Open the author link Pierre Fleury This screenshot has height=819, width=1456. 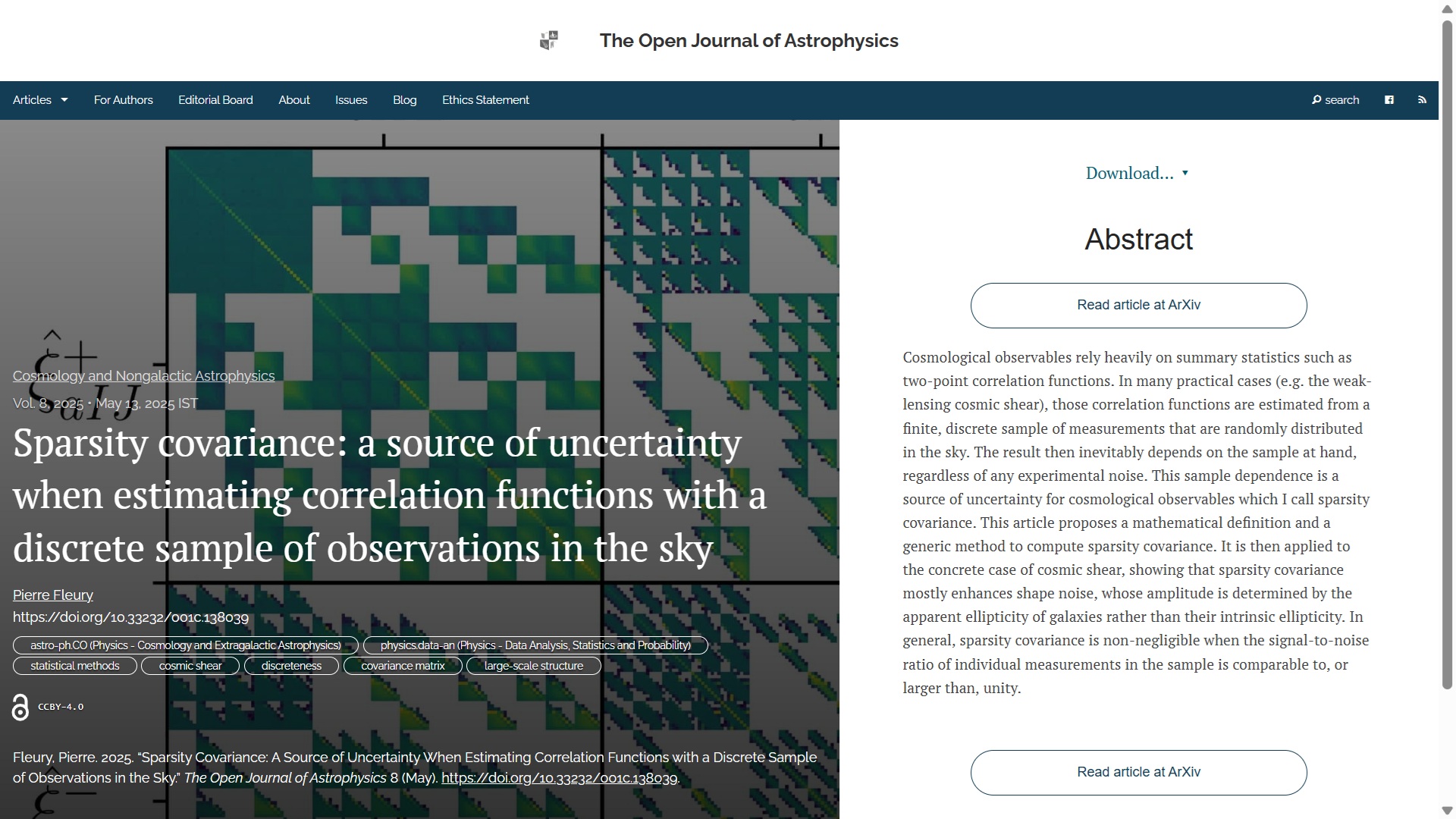click(53, 595)
